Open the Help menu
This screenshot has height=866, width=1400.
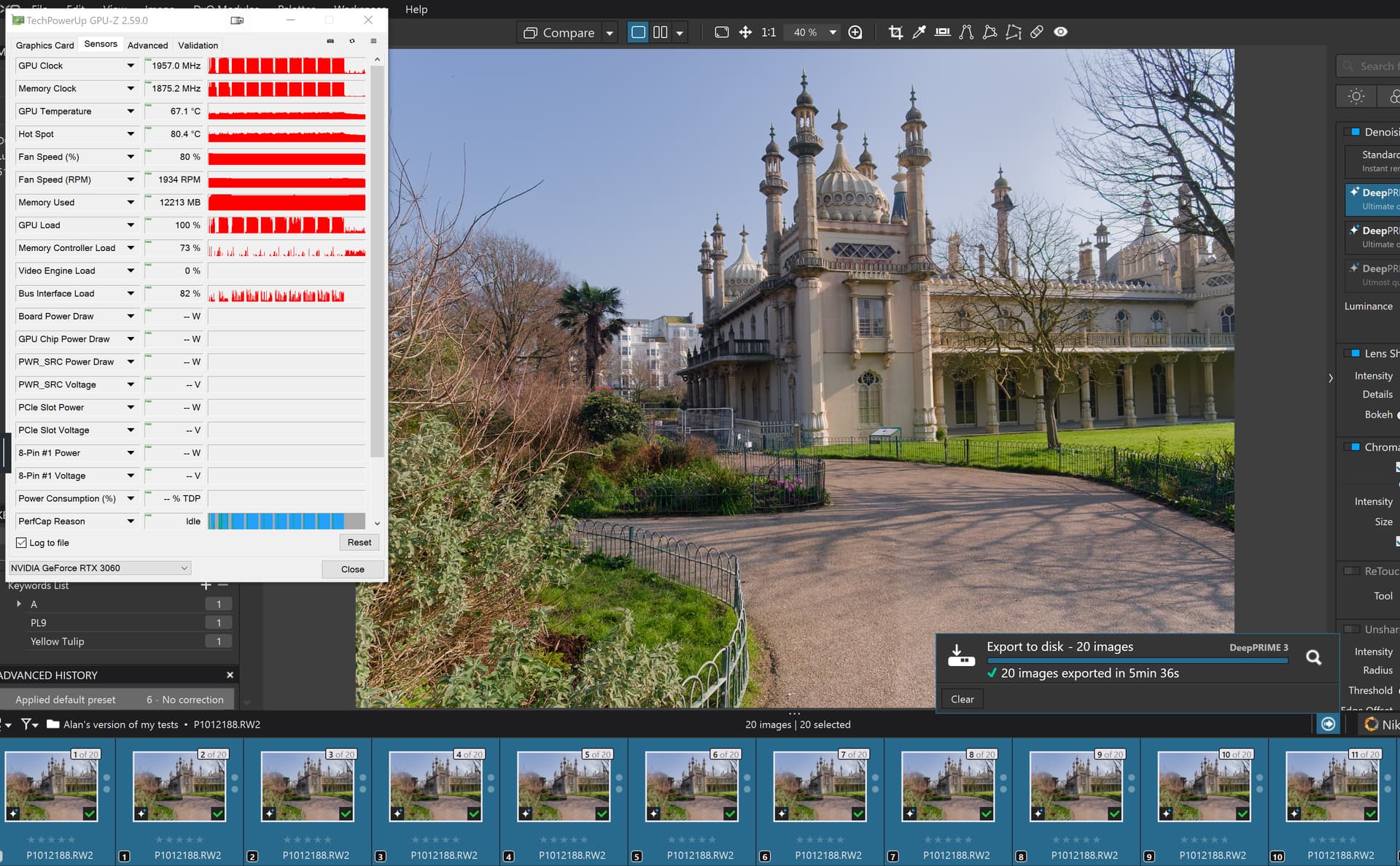416,9
